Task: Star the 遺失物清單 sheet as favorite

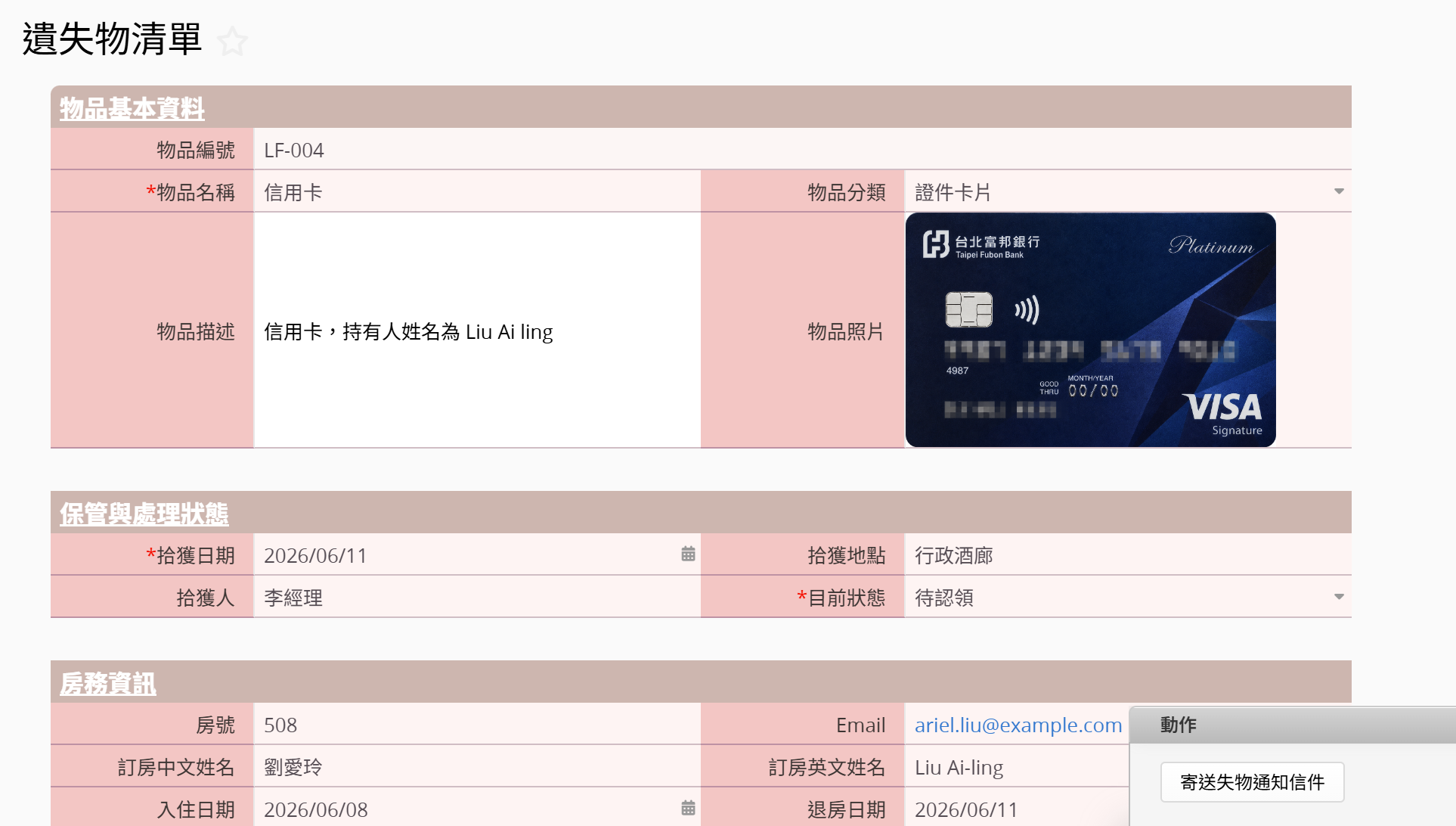Action: pyautogui.click(x=232, y=41)
